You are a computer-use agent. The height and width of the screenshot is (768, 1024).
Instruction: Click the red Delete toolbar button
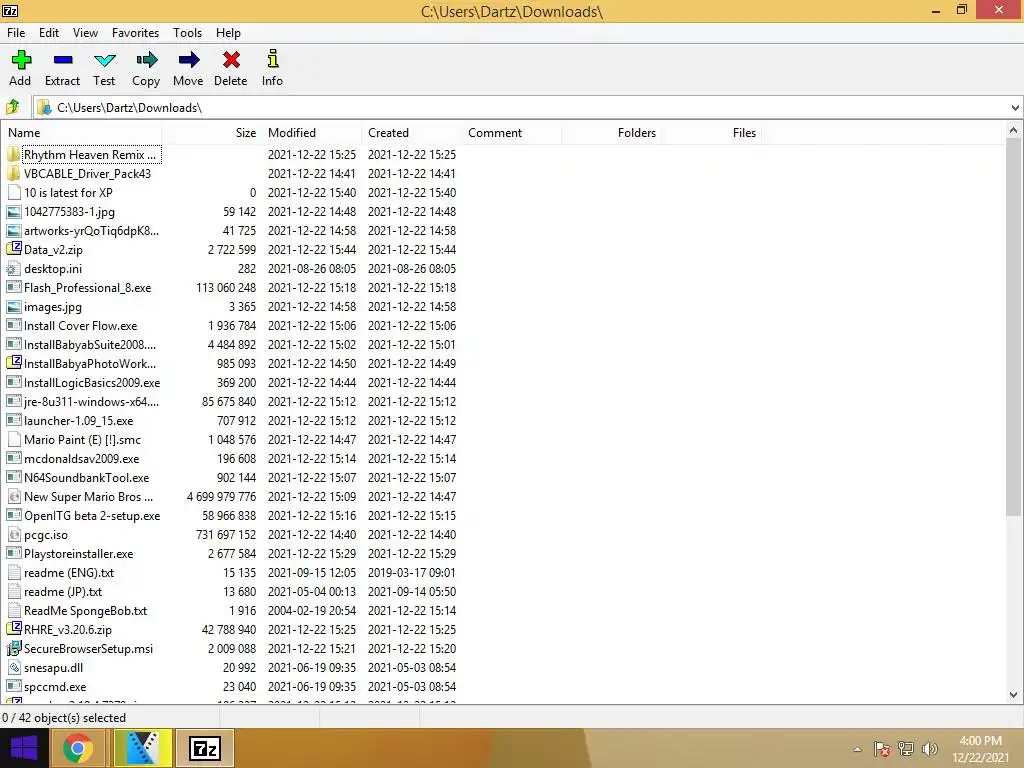coord(231,68)
